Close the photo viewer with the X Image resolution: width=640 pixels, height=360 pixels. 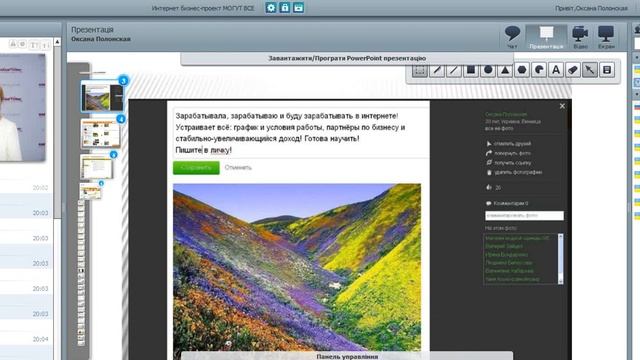562,106
